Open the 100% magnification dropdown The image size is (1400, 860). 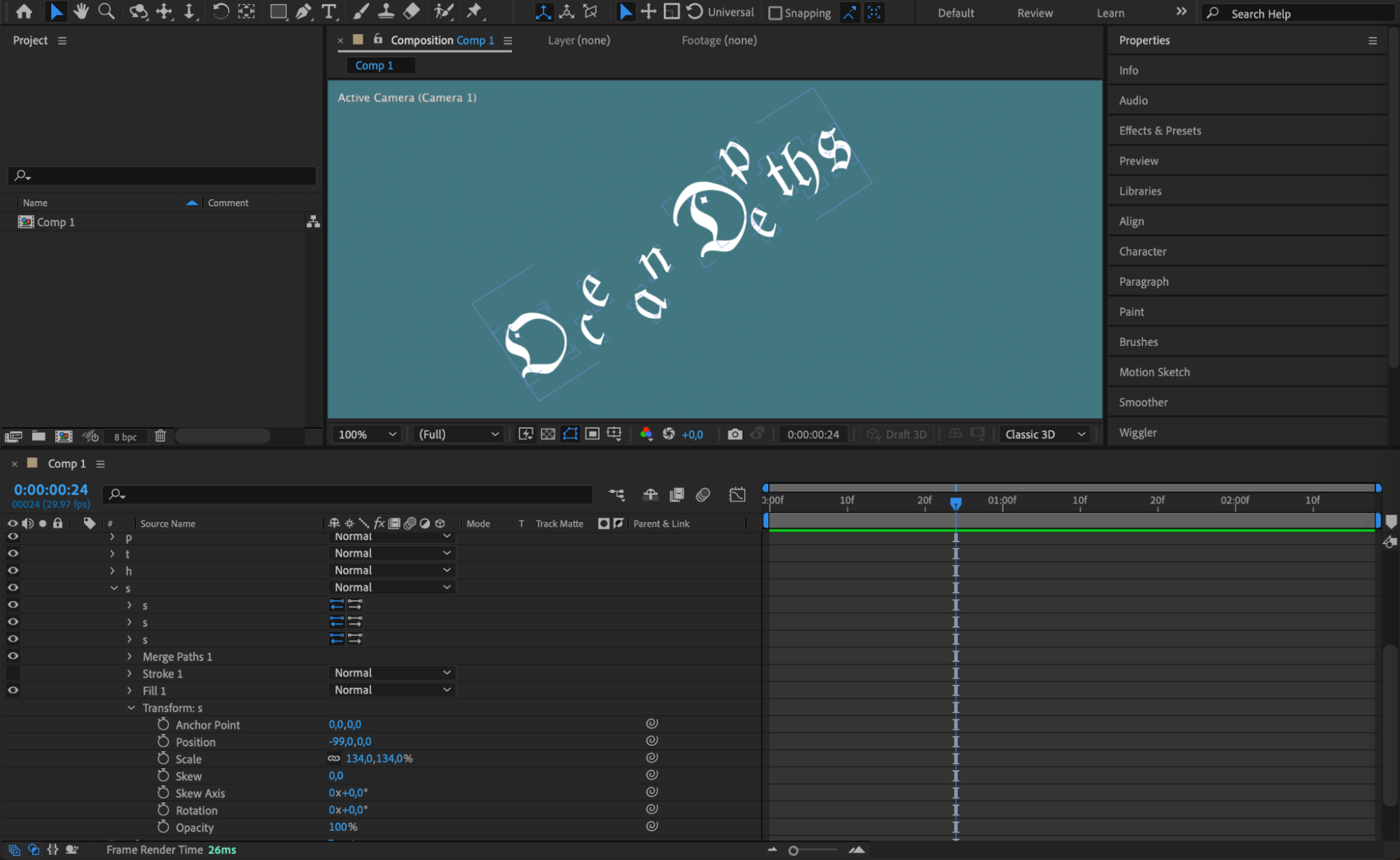368,434
